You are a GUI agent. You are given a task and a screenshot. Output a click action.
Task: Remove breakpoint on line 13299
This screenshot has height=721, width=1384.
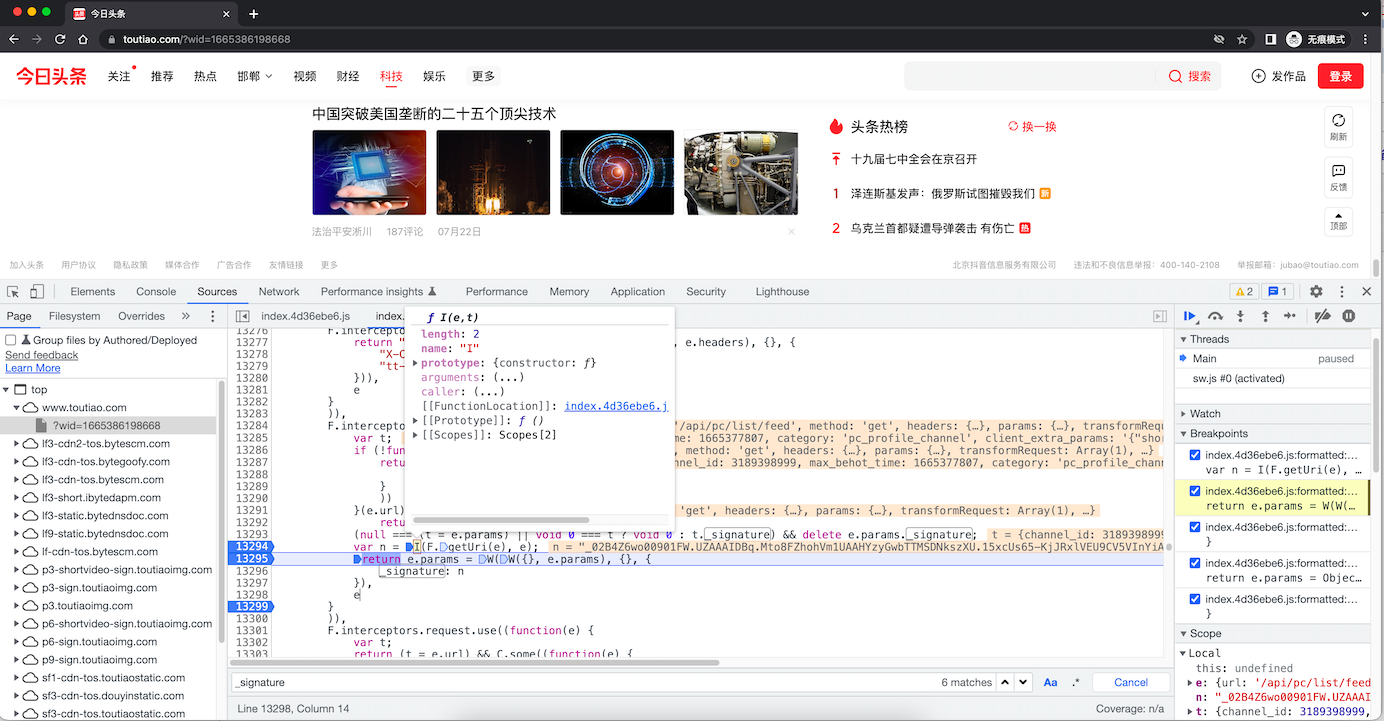(x=249, y=606)
